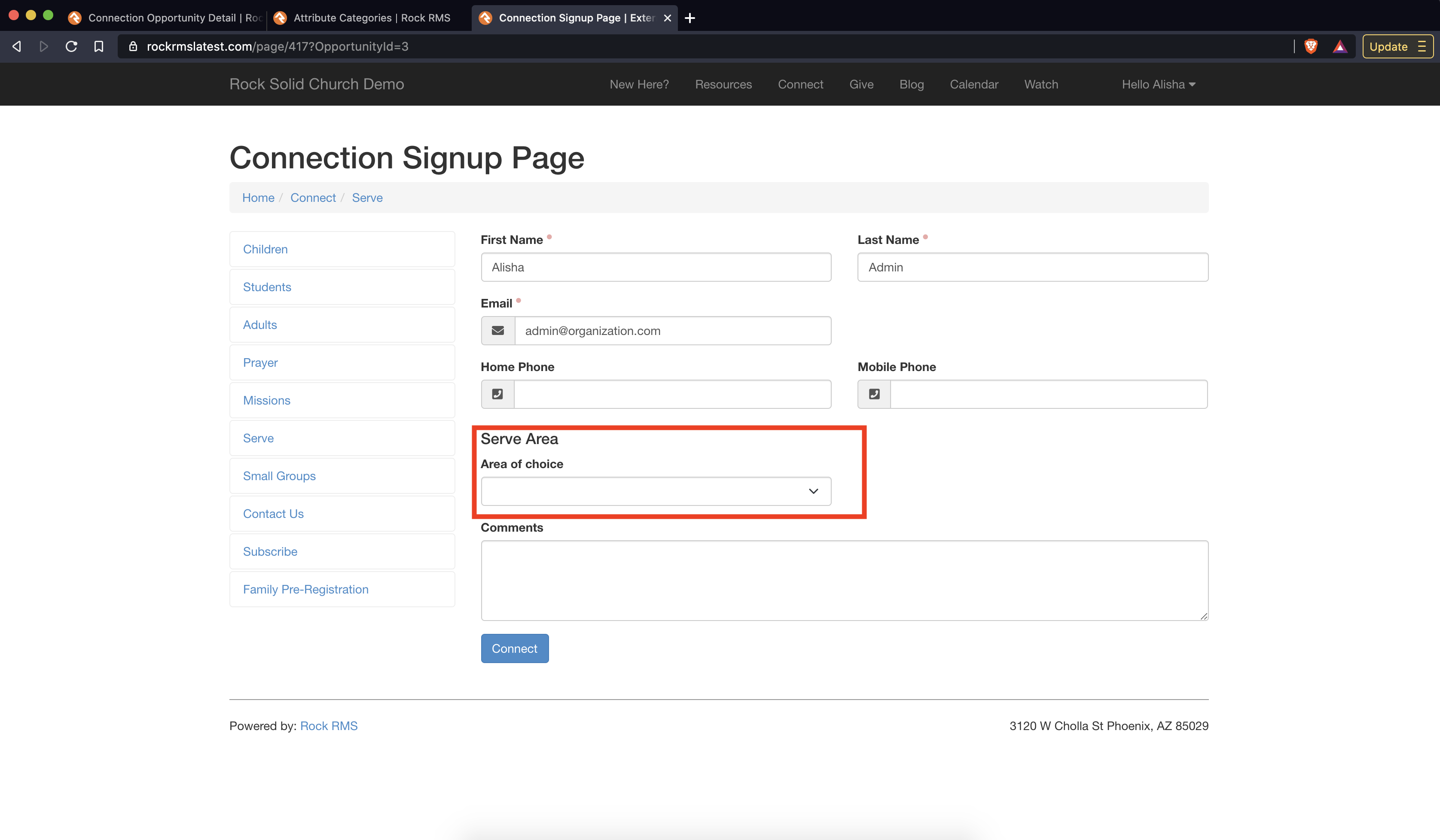The image size is (1440, 840).
Task: Select Family Pre-Registration in the sidebar
Action: tap(342, 589)
